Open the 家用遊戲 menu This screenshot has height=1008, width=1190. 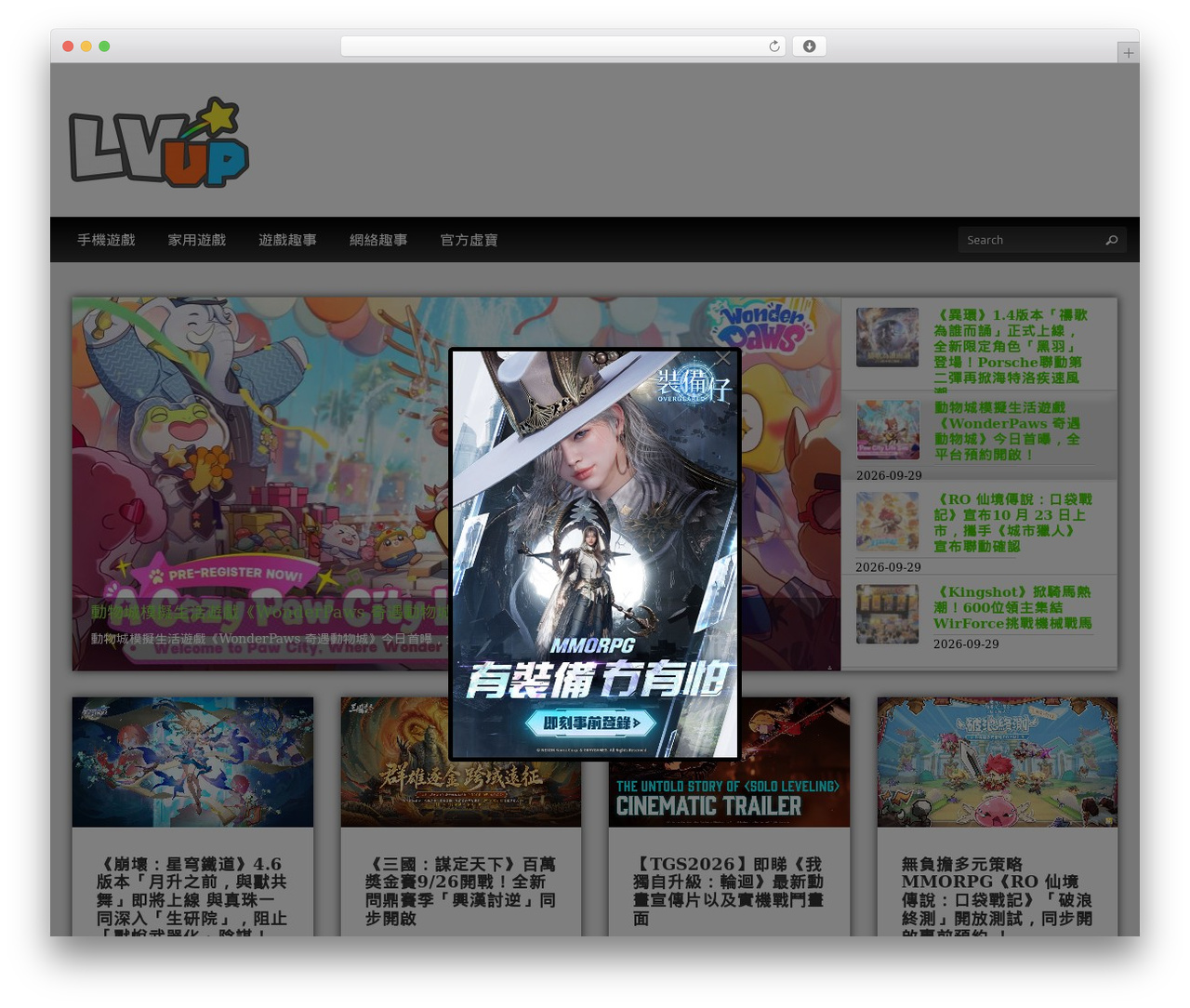(197, 240)
